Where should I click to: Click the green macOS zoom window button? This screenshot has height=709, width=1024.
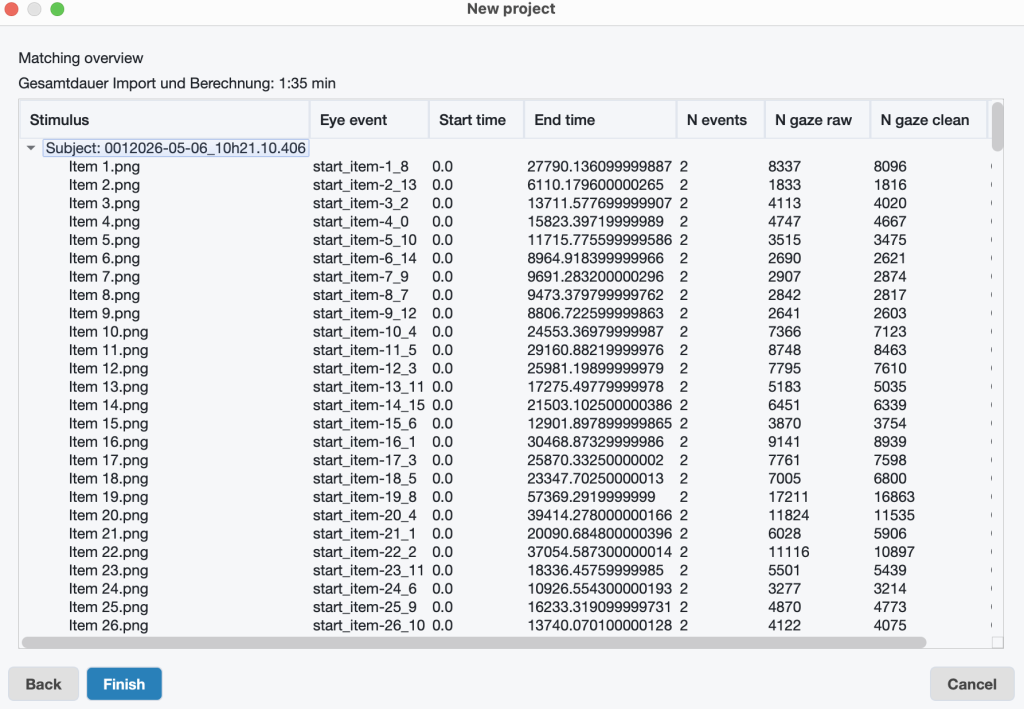[57, 8]
